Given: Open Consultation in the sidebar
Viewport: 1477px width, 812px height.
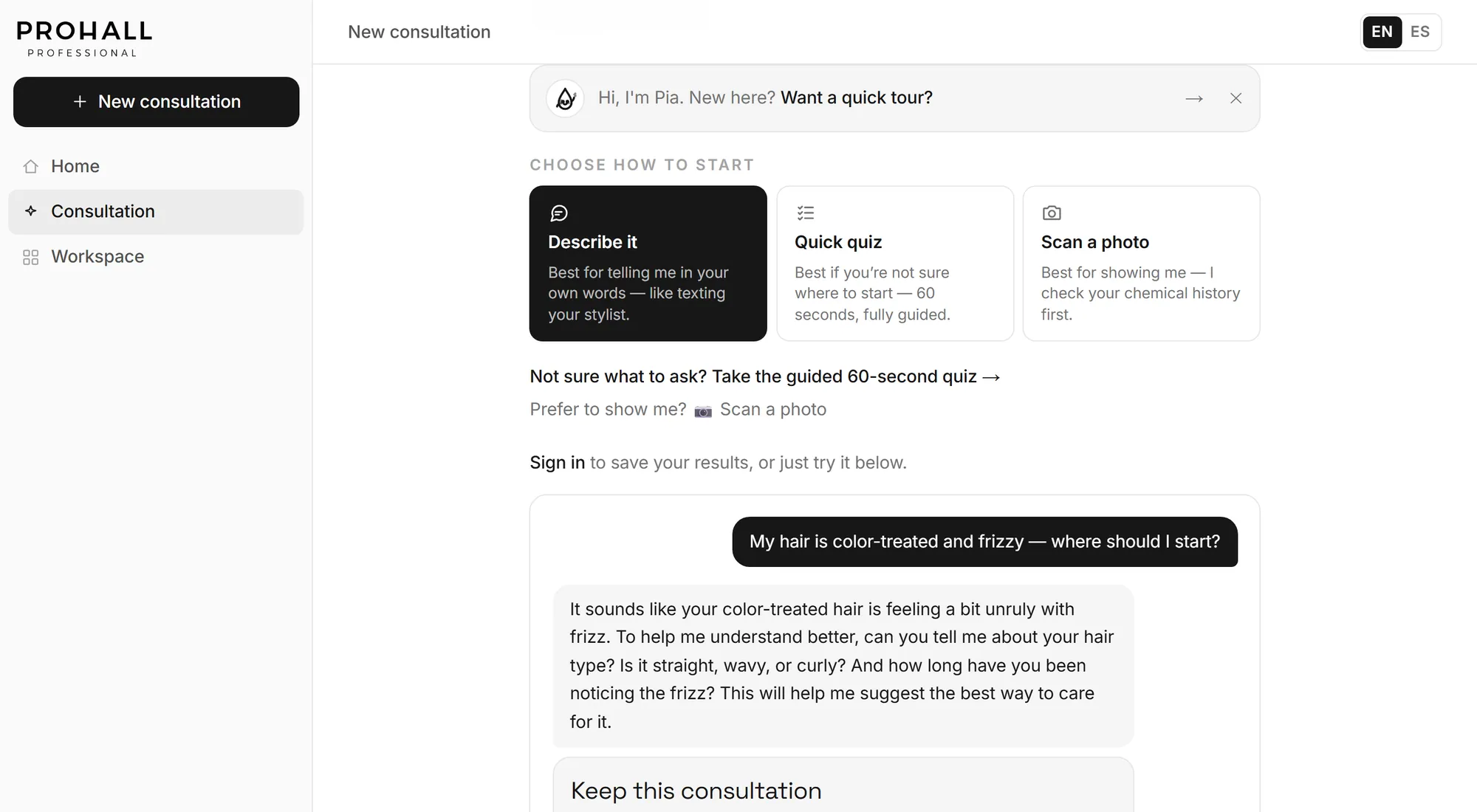Looking at the screenshot, I should (x=156, y=212).
